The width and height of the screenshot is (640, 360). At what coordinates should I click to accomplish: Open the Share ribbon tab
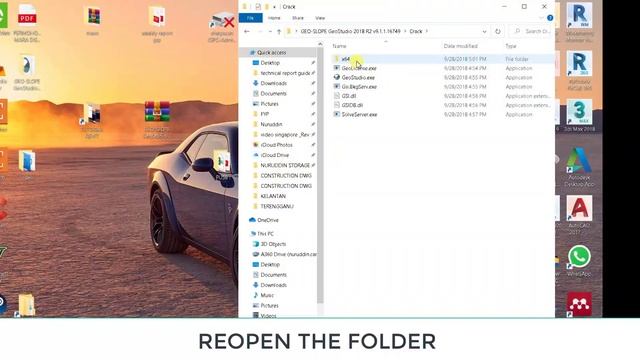tap(298, 18)
